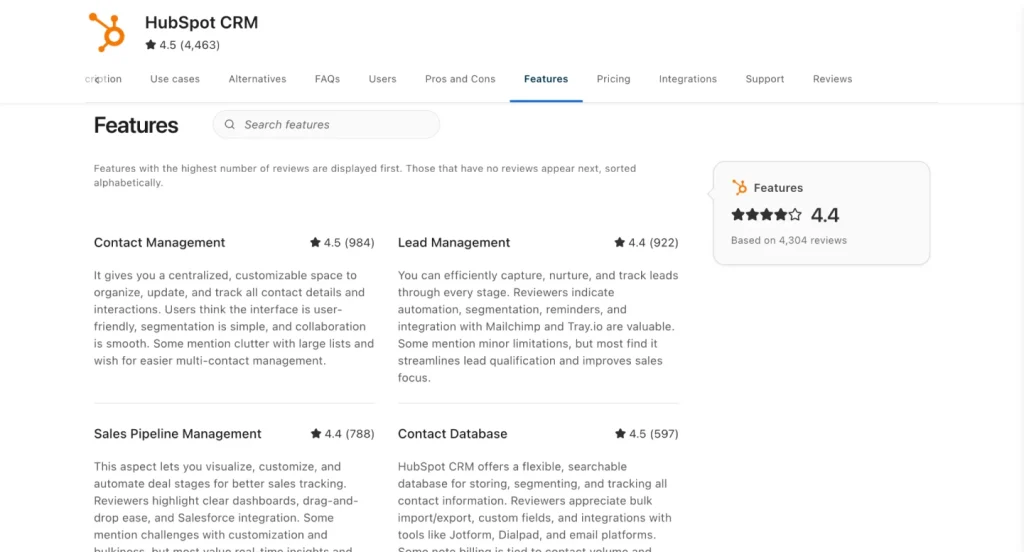Click the Sales Pipeline Management description paragraph
The image size is (1024, 552).
[x=226, y=506]
